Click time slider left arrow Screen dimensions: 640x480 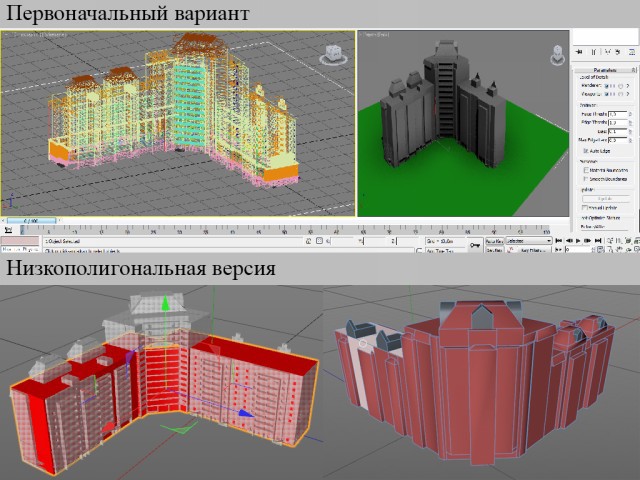pyautogui.click(x=4, y=221)
